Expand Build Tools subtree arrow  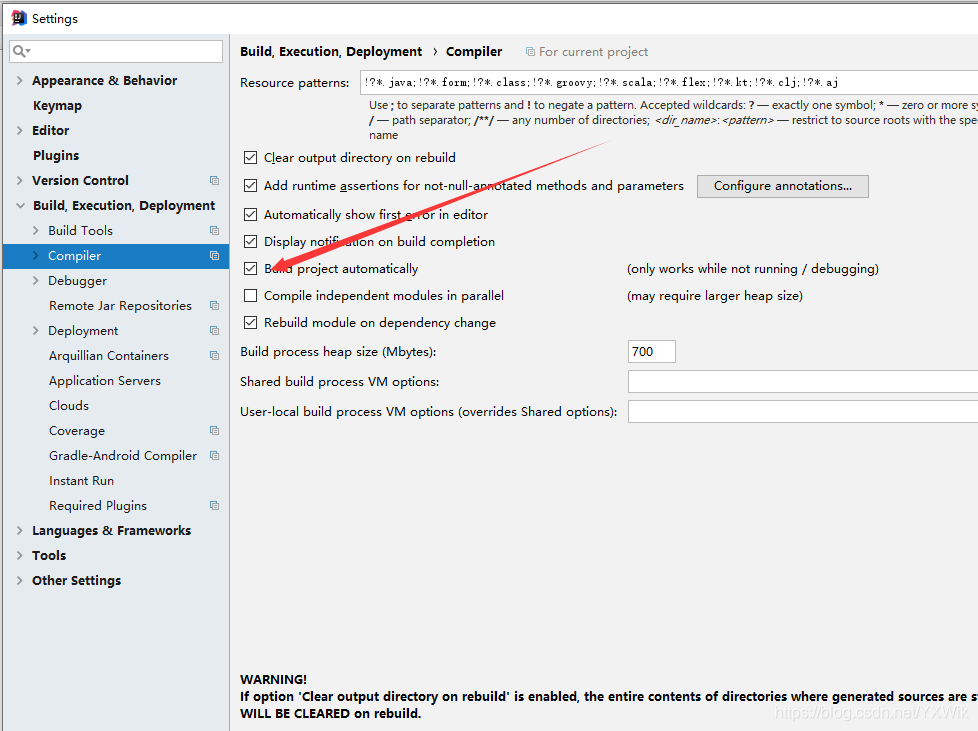[36, 230]
